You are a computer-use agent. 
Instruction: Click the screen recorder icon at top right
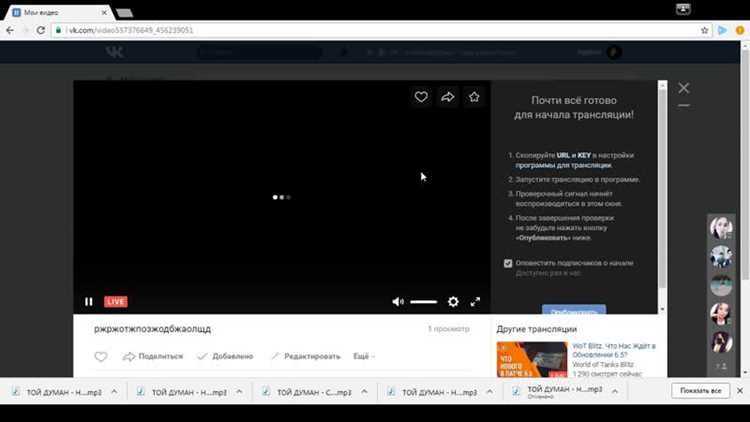click(x=683, y=9)
